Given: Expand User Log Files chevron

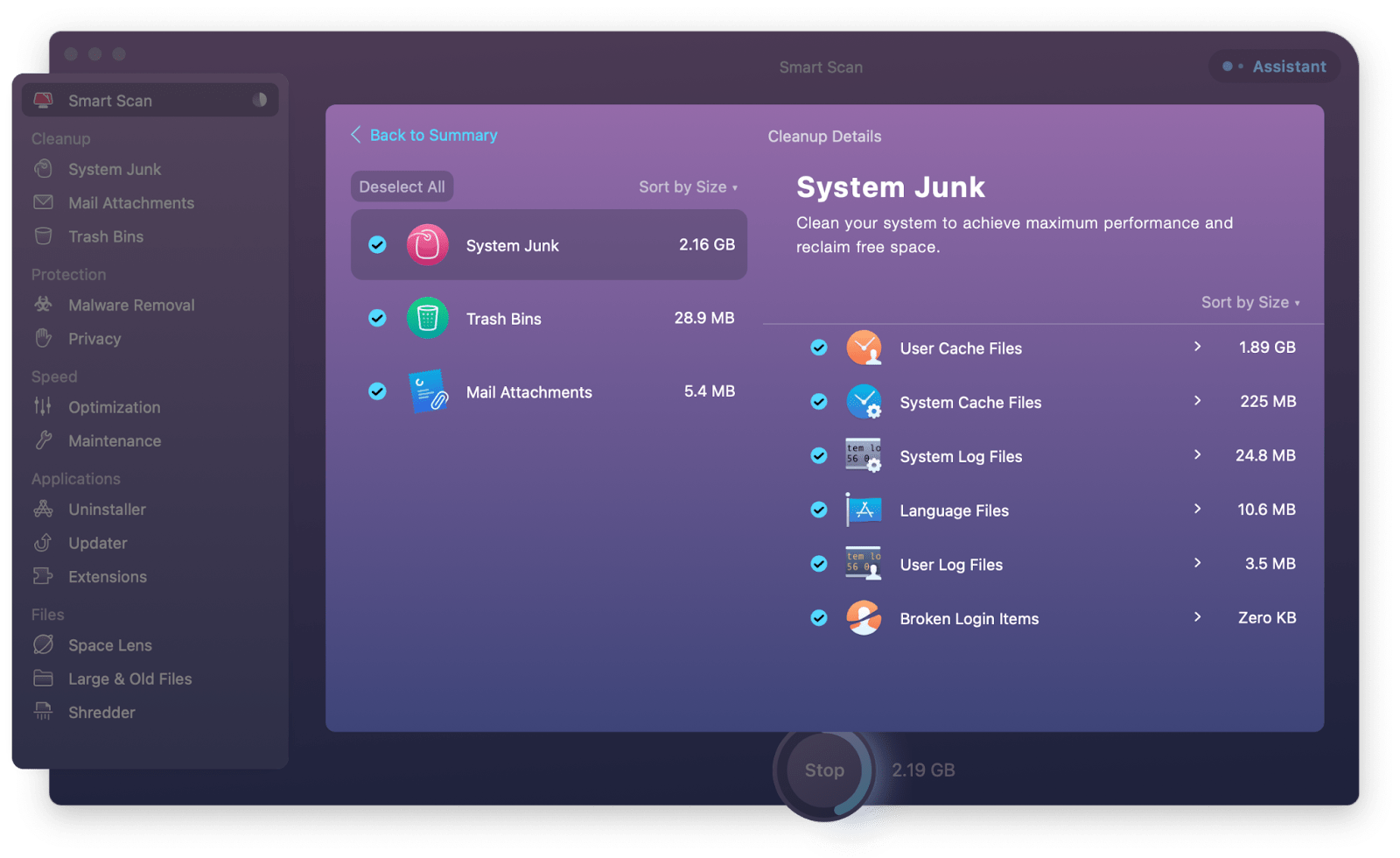Looking at the screenshot, I should [1198, 563].
